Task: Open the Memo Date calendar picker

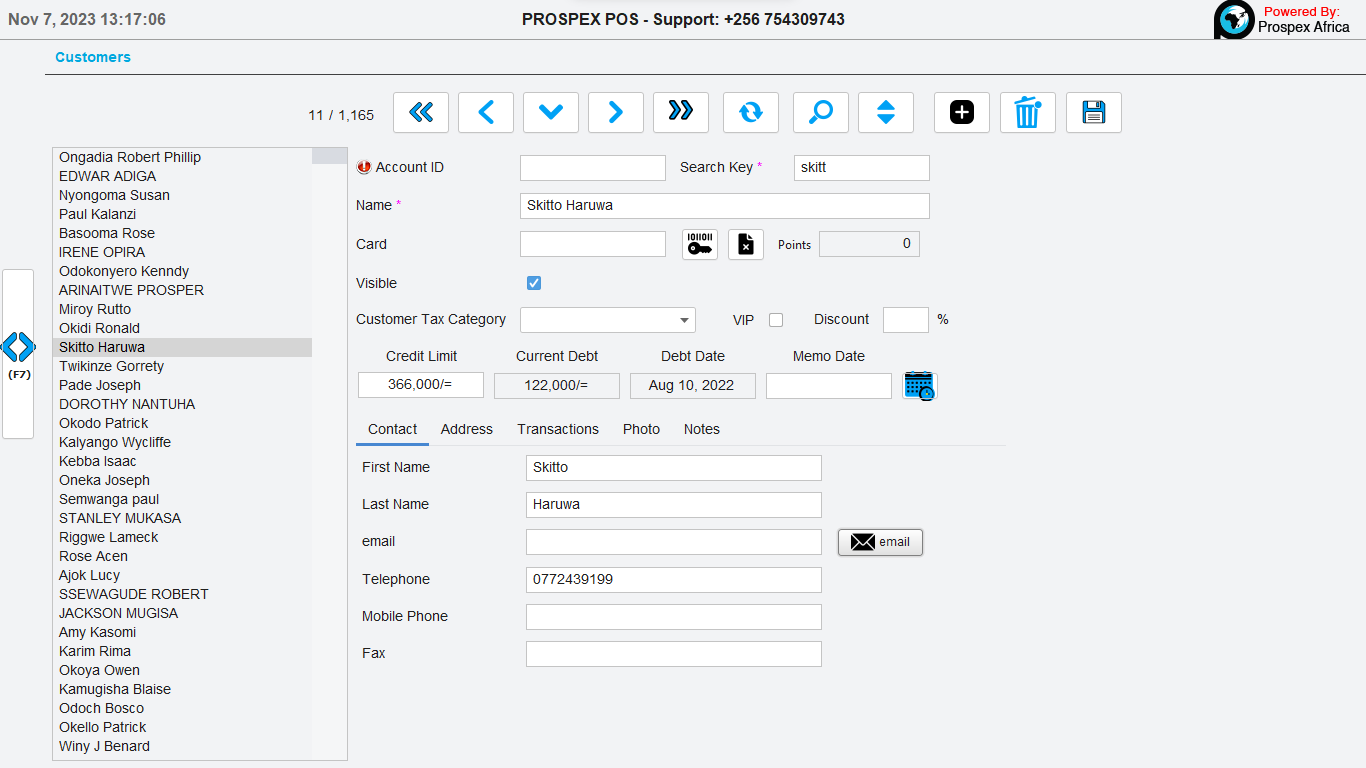Action: [918, 386]
